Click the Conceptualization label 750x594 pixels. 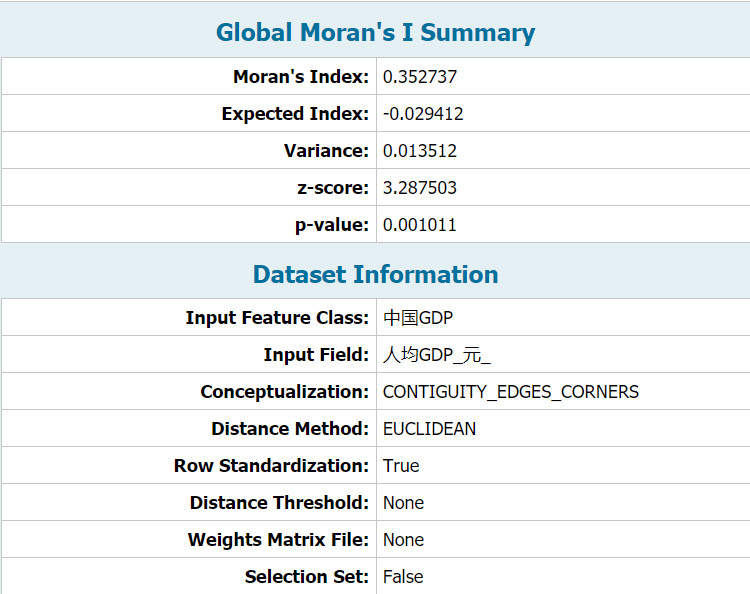pos(285,392)
